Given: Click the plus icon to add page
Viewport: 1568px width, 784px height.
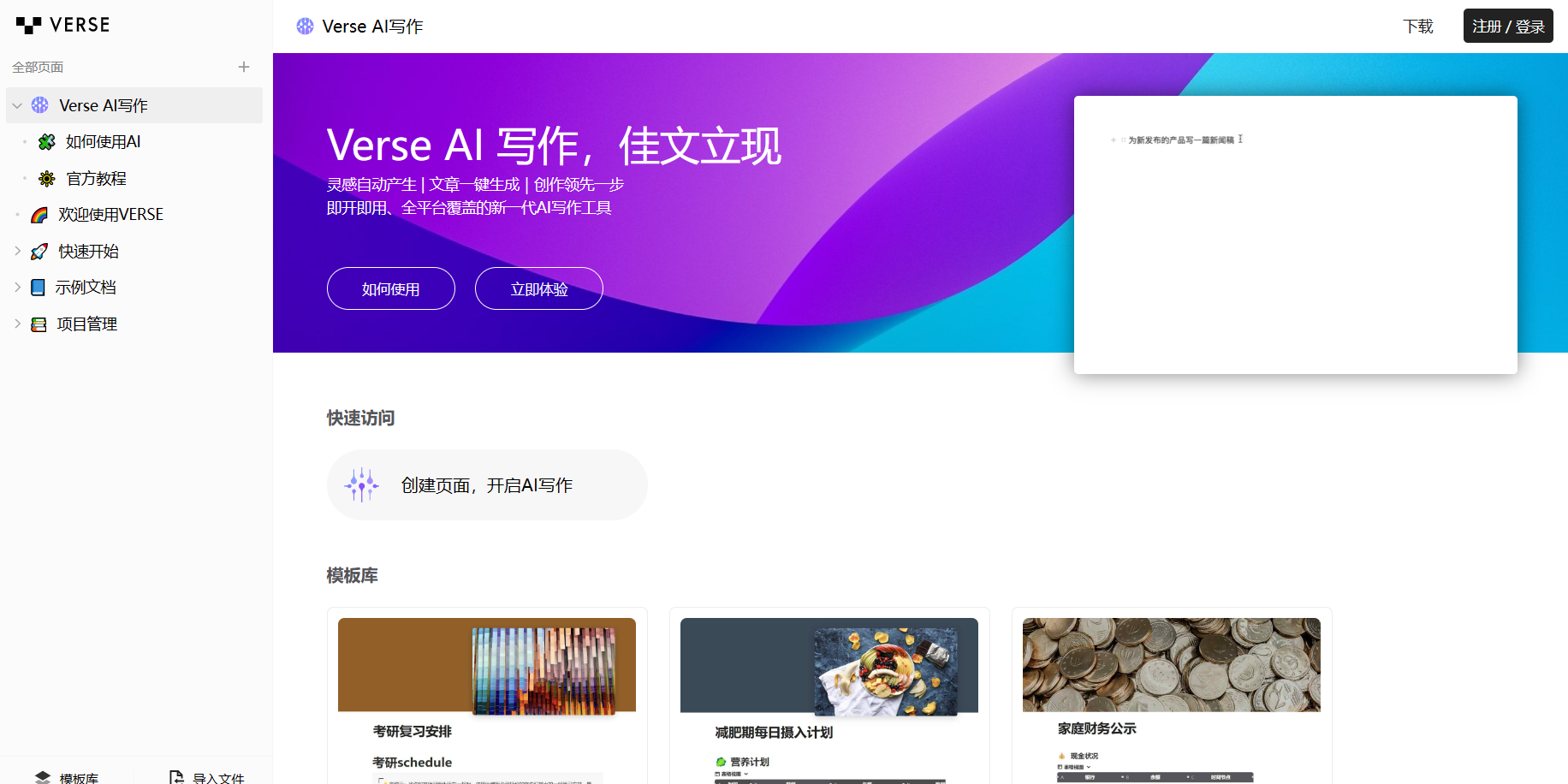Looking at the screenshot, I should (244, 67).
